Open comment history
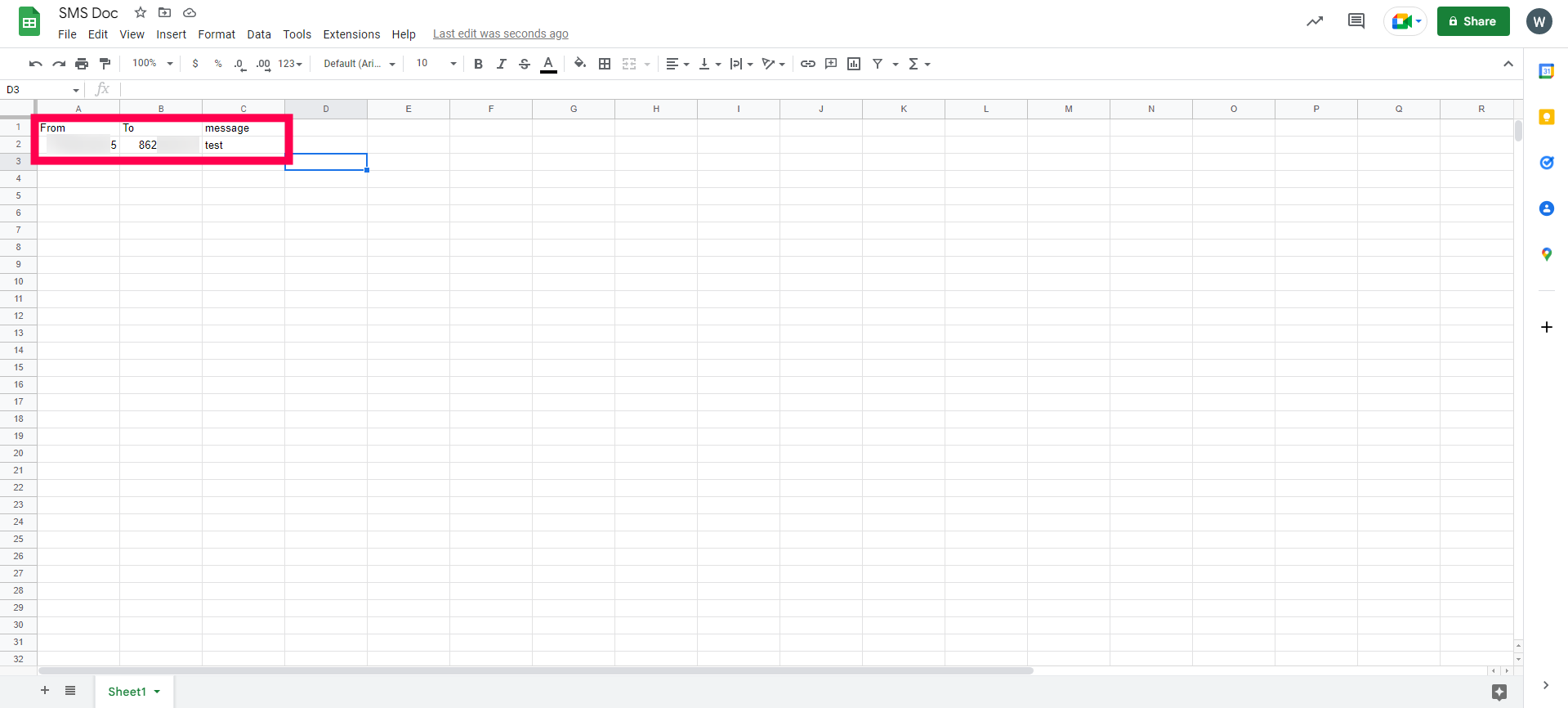 (1356, 21)
